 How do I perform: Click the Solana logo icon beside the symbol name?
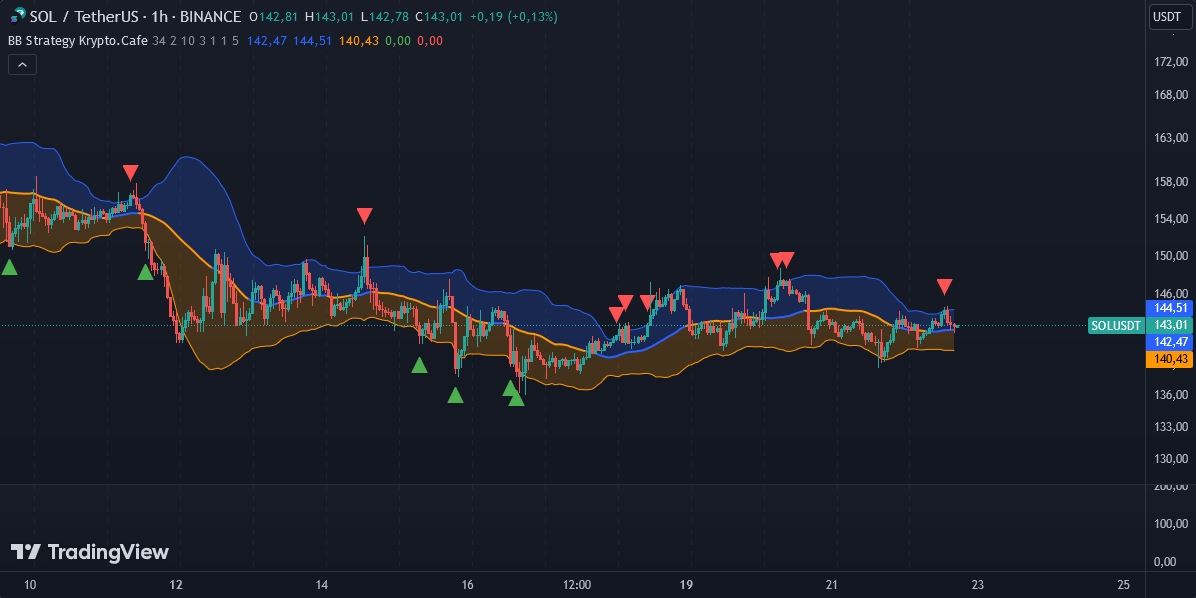click(17, 16)
